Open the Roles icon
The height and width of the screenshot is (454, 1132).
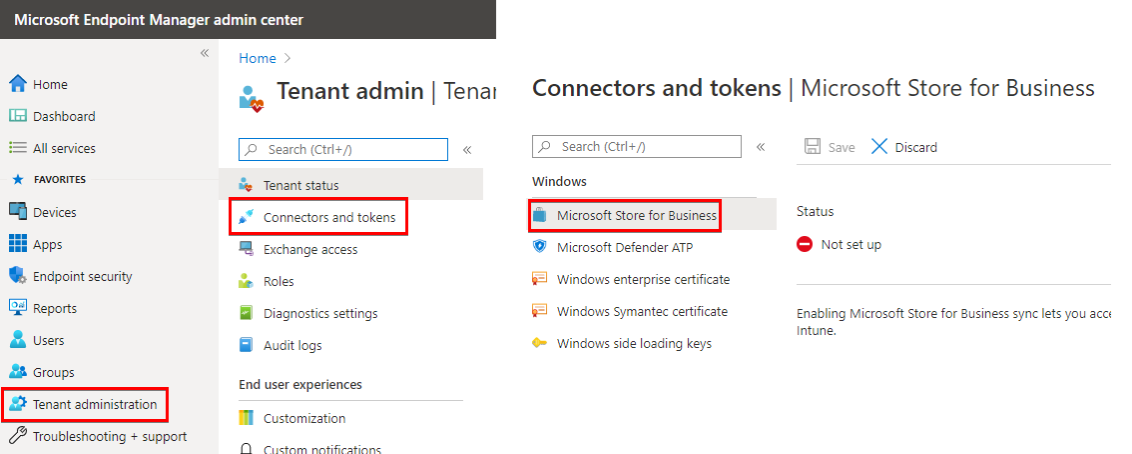coord(247,281)
